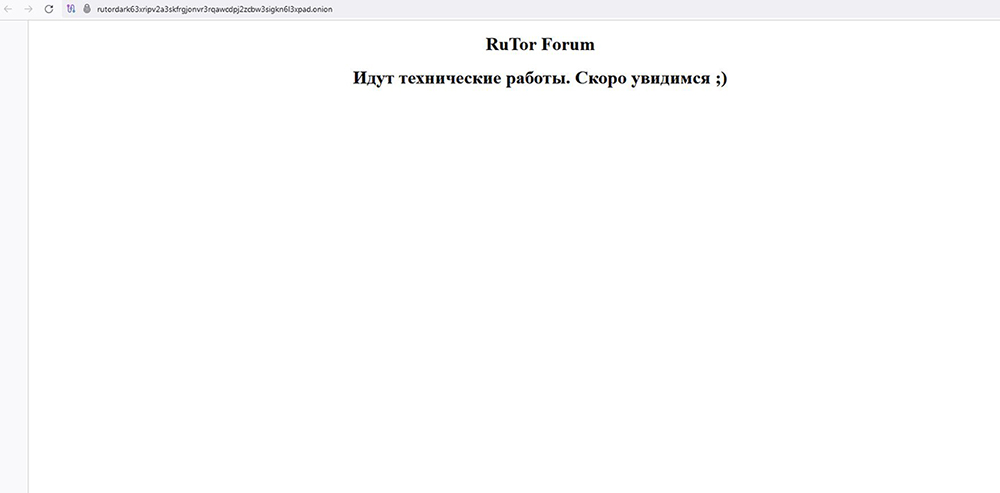Click empty address bar space right of URL

(650, 8)
